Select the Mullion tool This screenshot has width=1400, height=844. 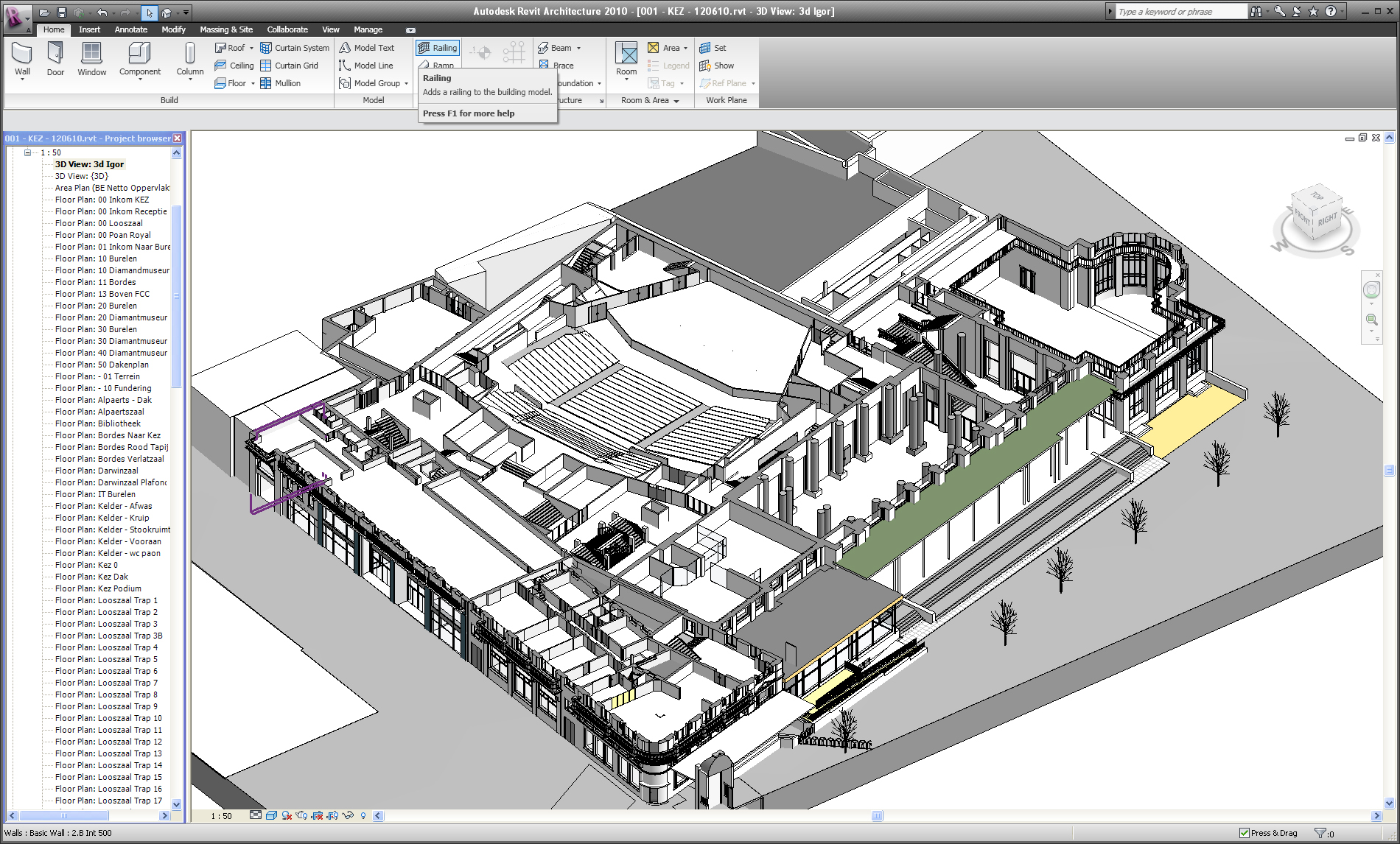[x=280, y=83]
